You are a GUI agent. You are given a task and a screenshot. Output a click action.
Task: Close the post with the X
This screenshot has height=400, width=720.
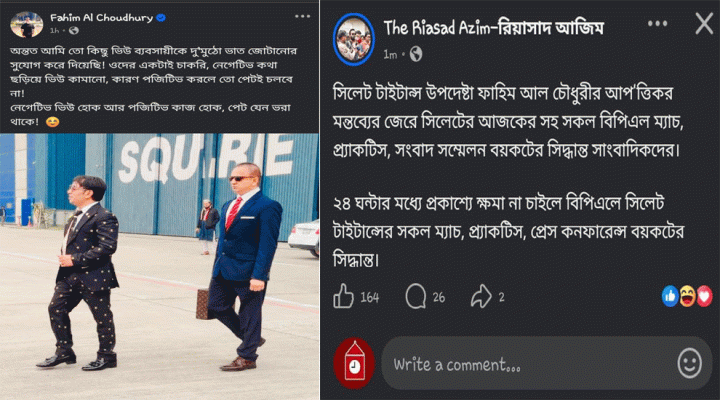(704, 23)
